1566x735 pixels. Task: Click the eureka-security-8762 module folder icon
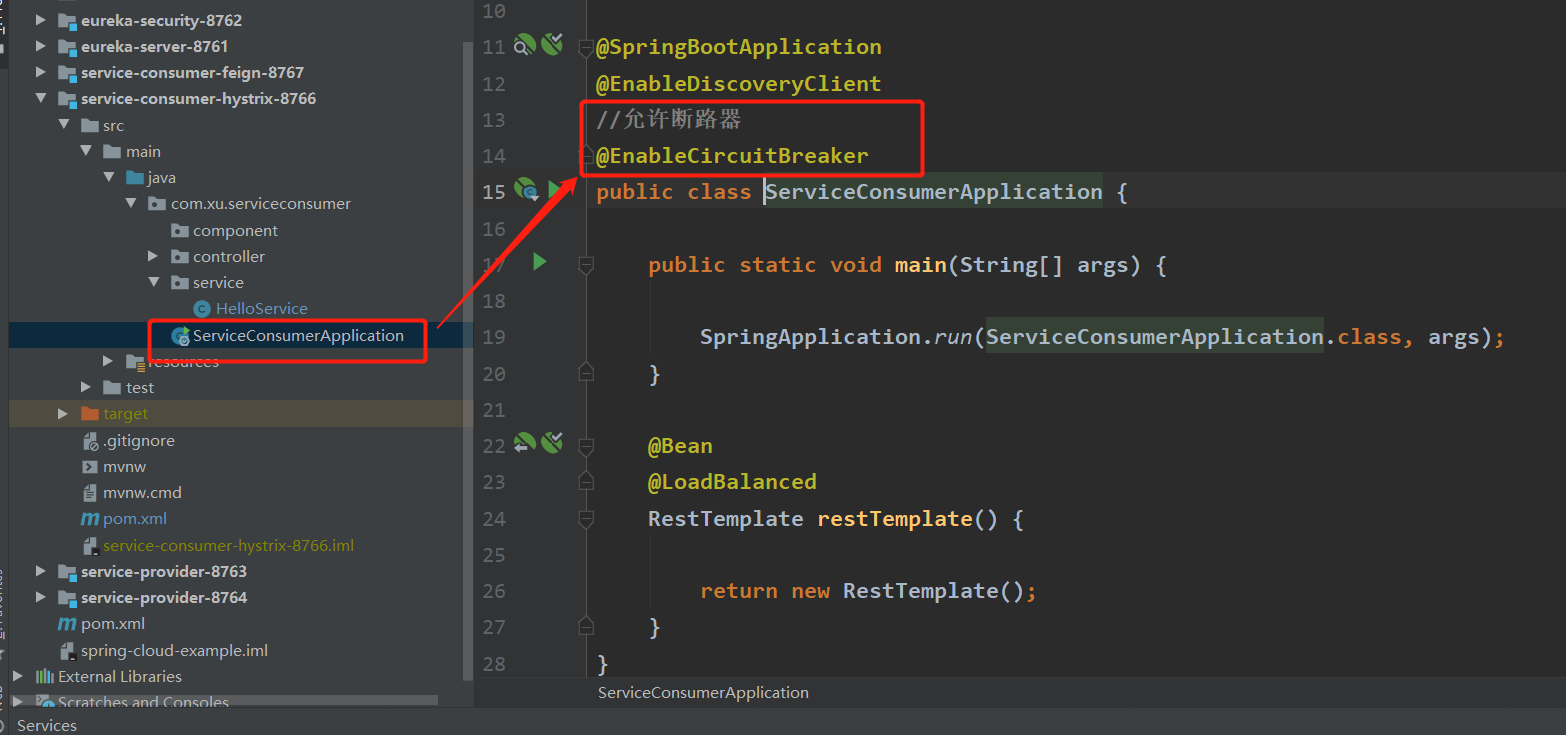(67, 20)
